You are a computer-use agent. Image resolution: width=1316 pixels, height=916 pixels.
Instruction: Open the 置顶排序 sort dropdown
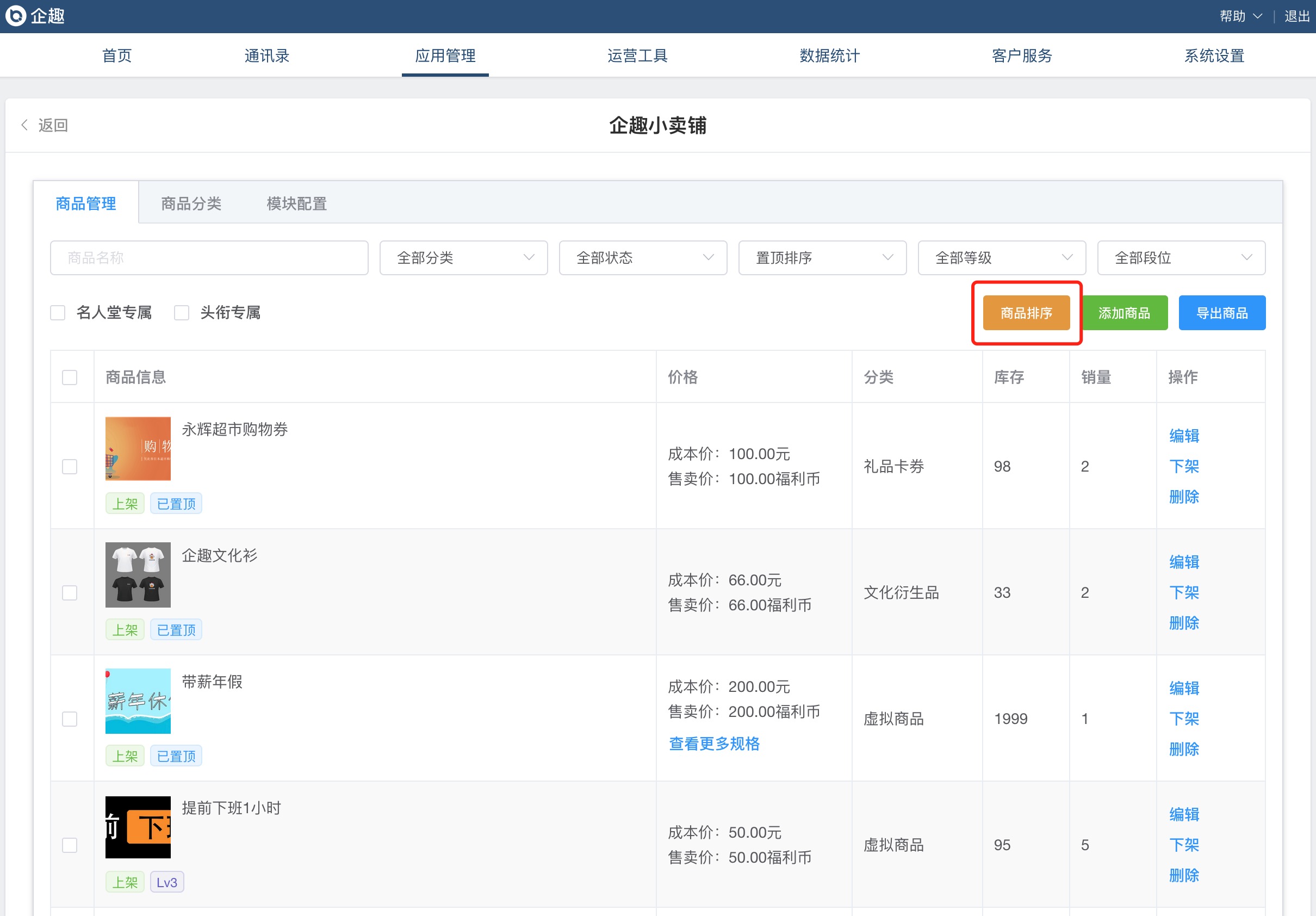point(822,257)
